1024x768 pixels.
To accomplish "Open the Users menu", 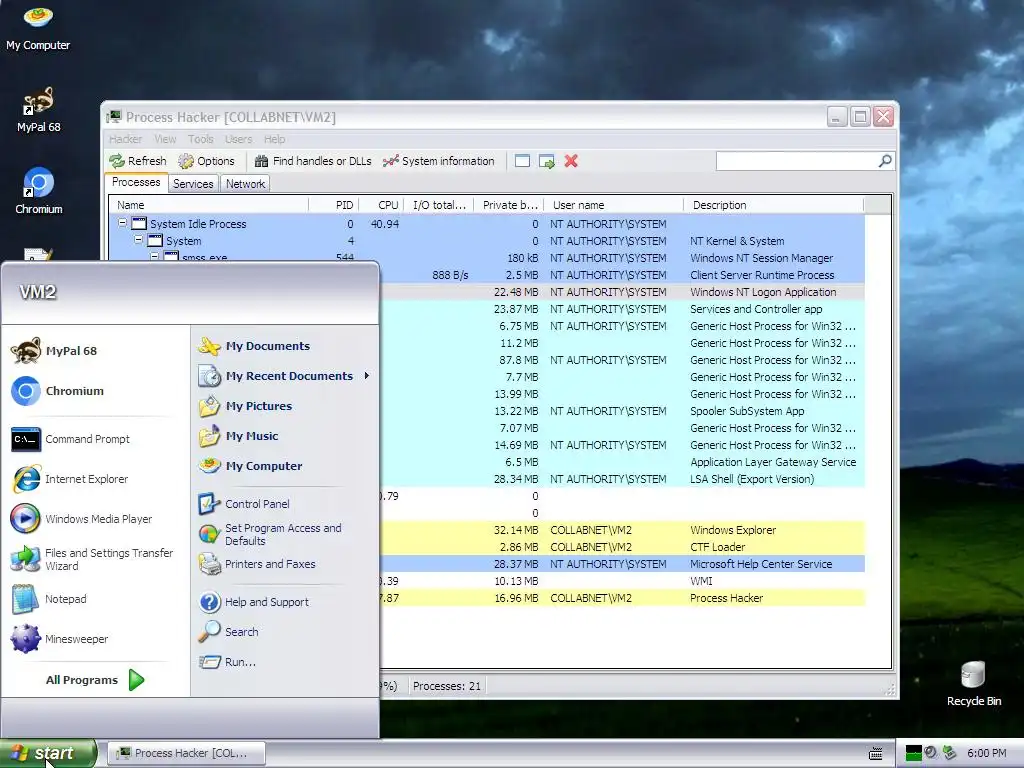I will pyautogui.click(x=238, y=139).
